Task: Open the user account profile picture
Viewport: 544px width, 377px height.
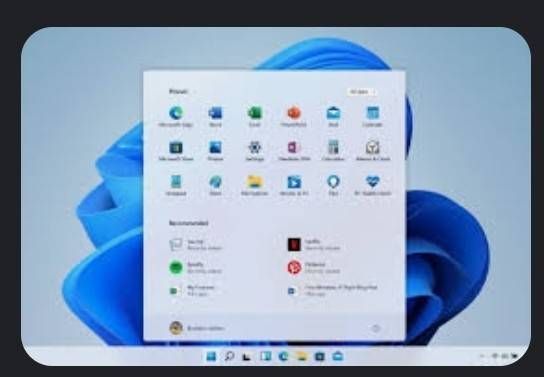Action: point(176,328)
